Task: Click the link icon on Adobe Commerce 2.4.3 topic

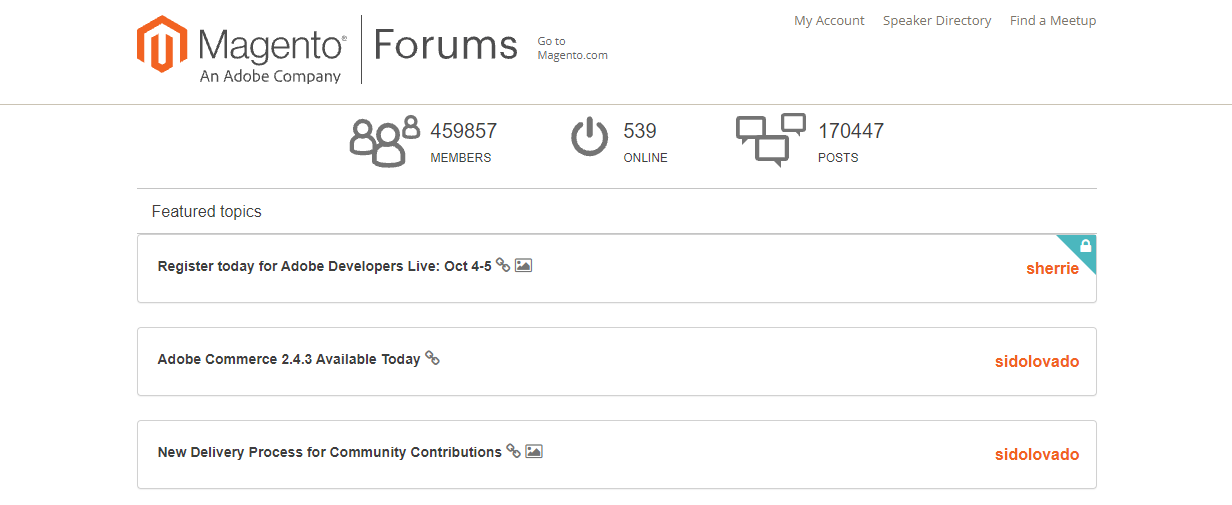Action: click(x=432, y=358)
